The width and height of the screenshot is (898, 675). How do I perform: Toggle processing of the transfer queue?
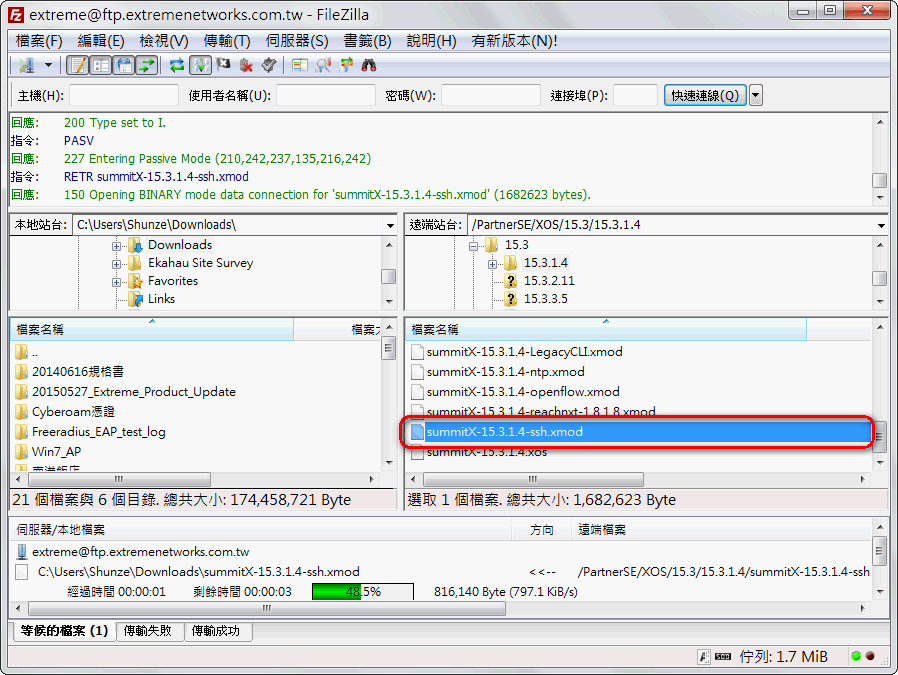(200, 65)
